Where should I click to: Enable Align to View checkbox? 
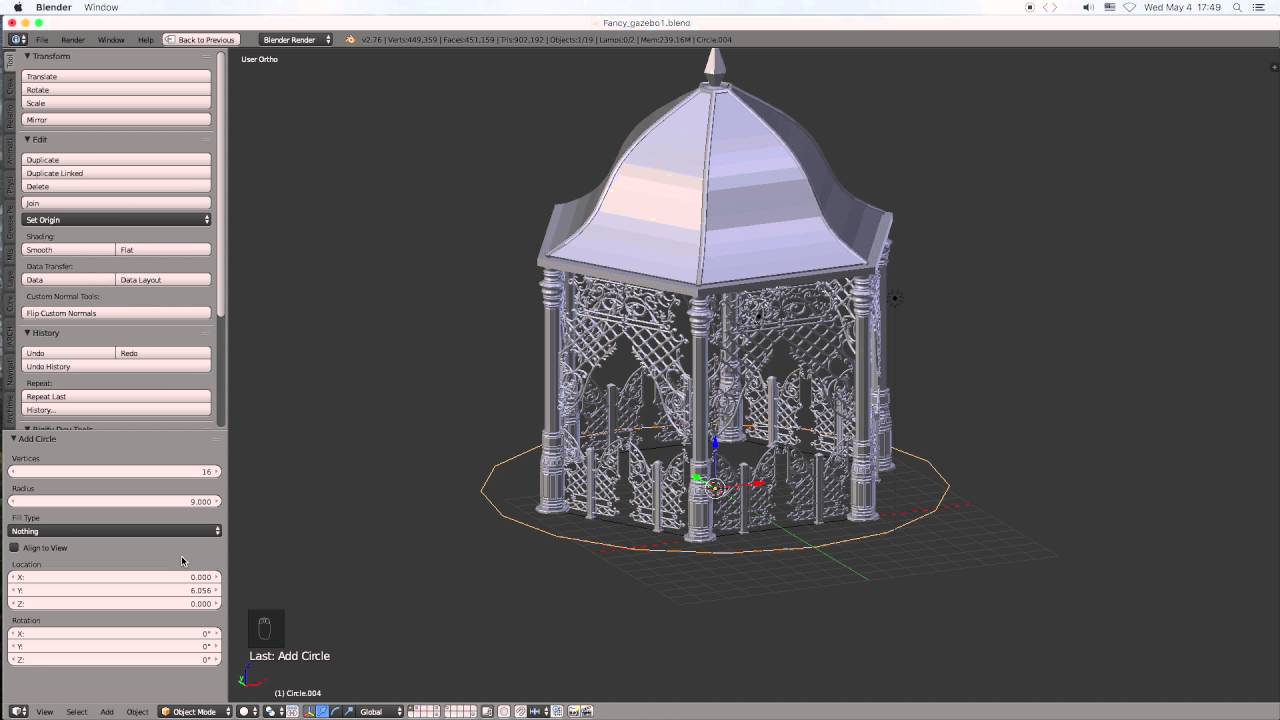[x=14, y=548]
